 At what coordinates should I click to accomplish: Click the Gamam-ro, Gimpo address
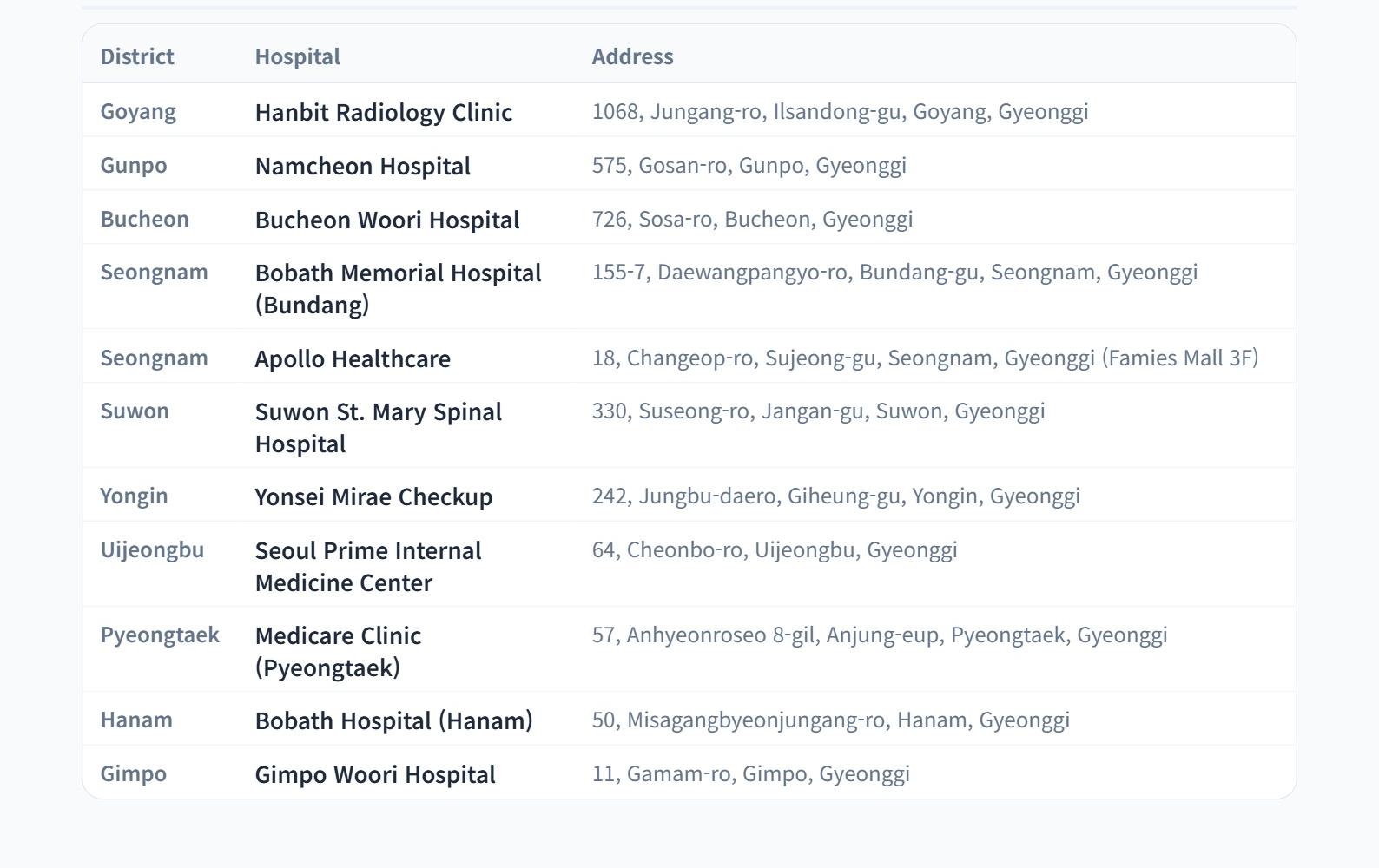pyautogui.click(x=750, y=774)
